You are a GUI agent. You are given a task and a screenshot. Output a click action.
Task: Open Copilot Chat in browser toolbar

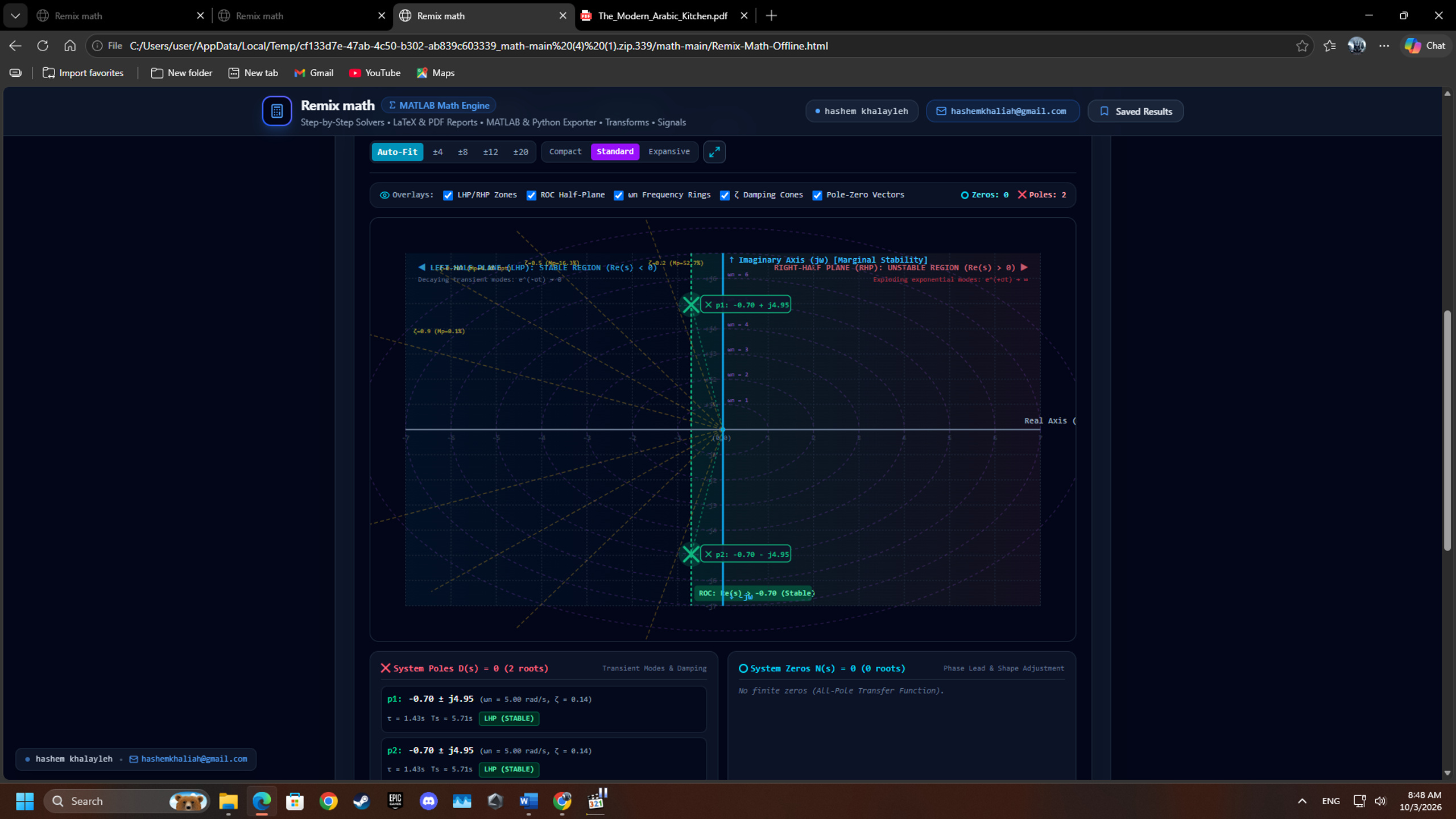(x=1425, y=46)
